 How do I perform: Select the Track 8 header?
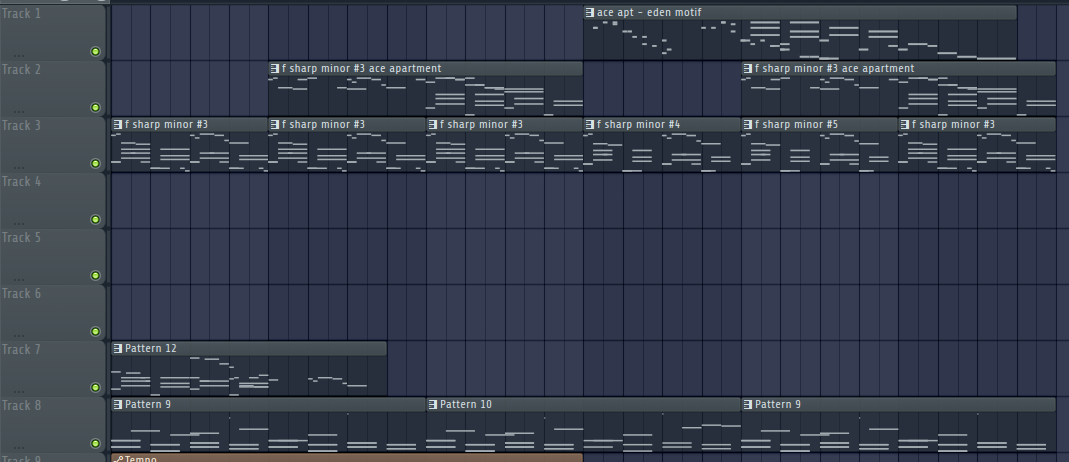click(53, 425)
